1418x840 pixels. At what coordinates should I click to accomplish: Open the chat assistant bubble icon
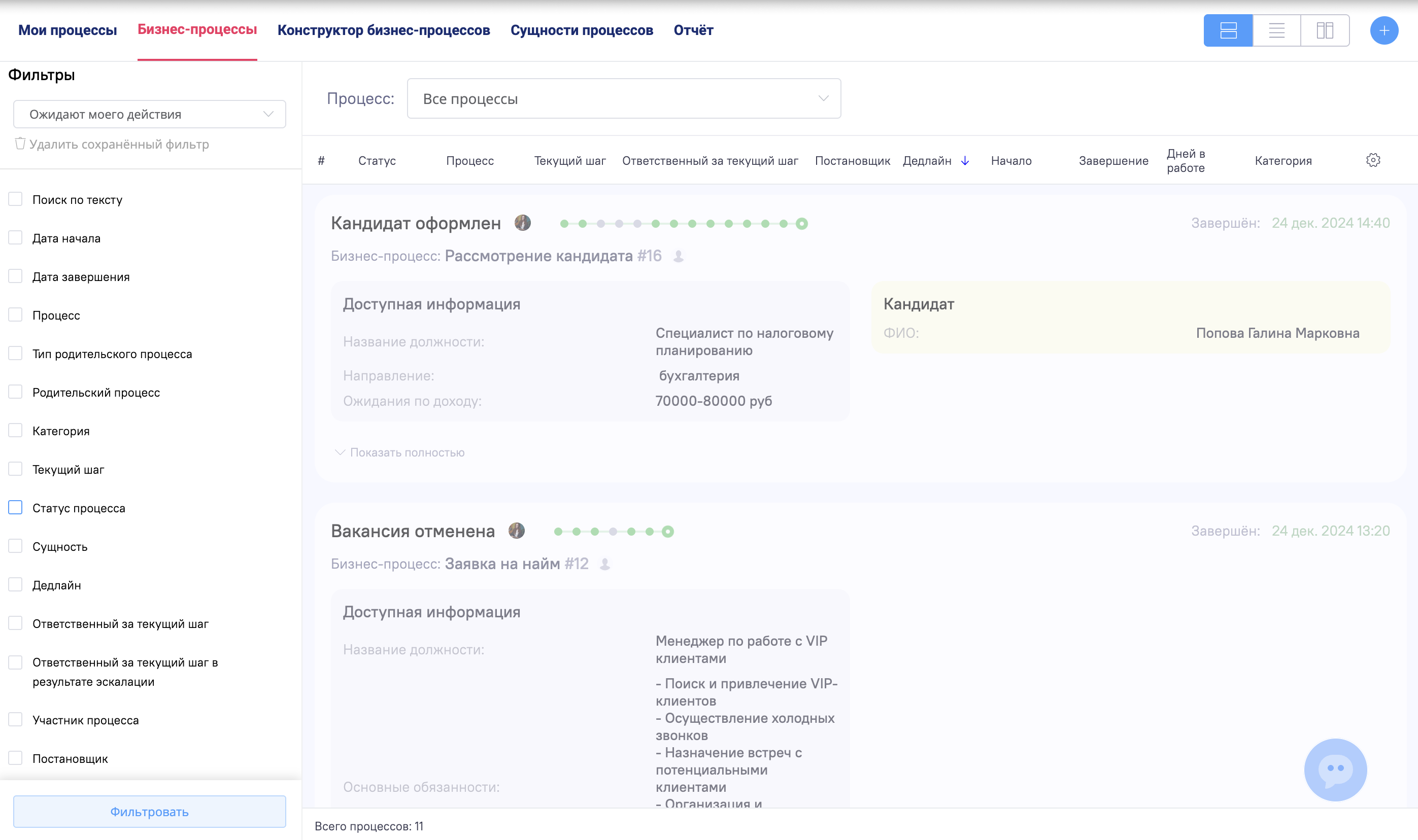tap(1335, 770)
